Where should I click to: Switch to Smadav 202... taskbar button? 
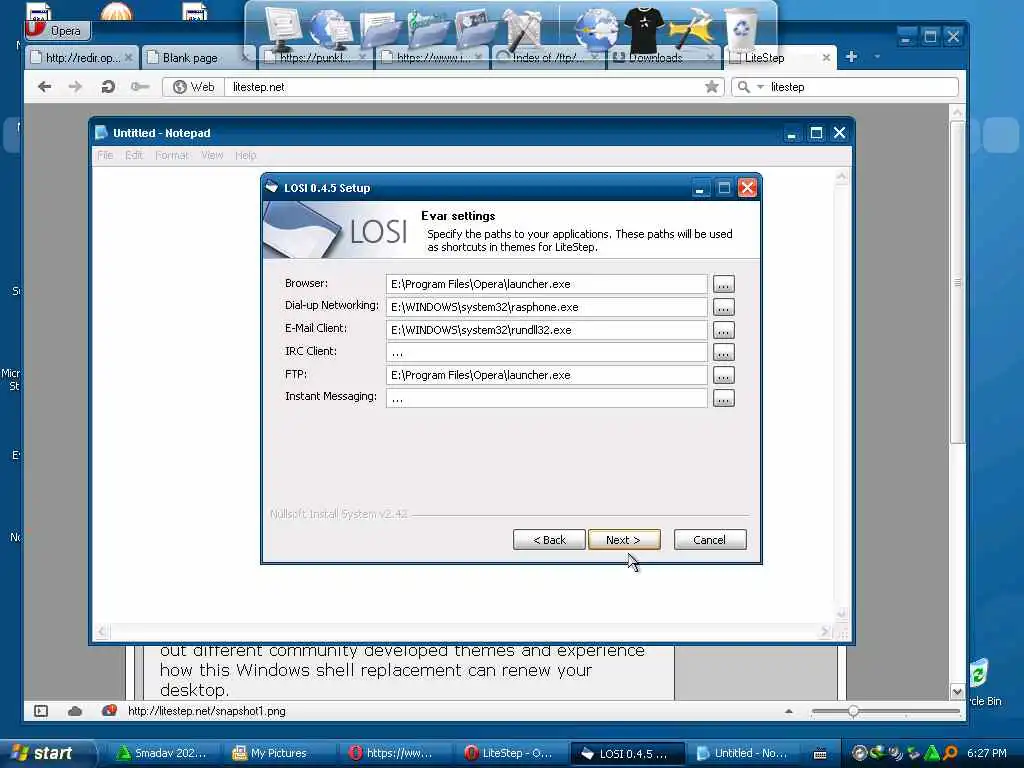pos(162,753)
